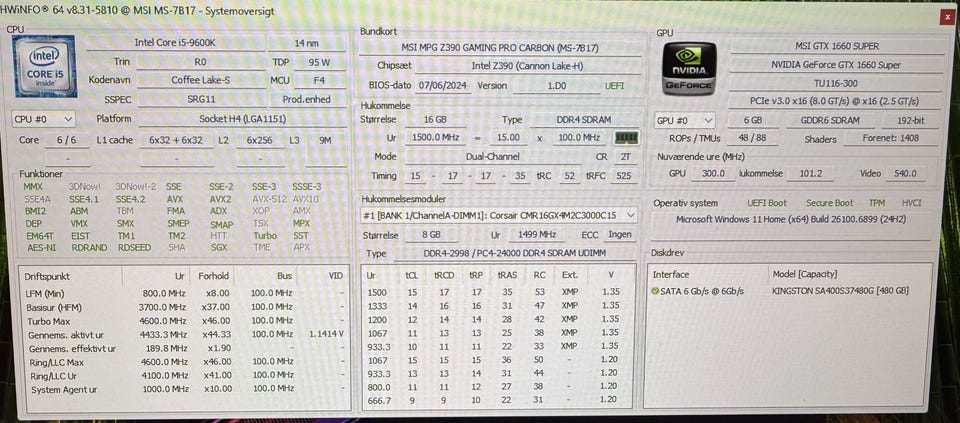Click the Interface column header

[670, 274]
